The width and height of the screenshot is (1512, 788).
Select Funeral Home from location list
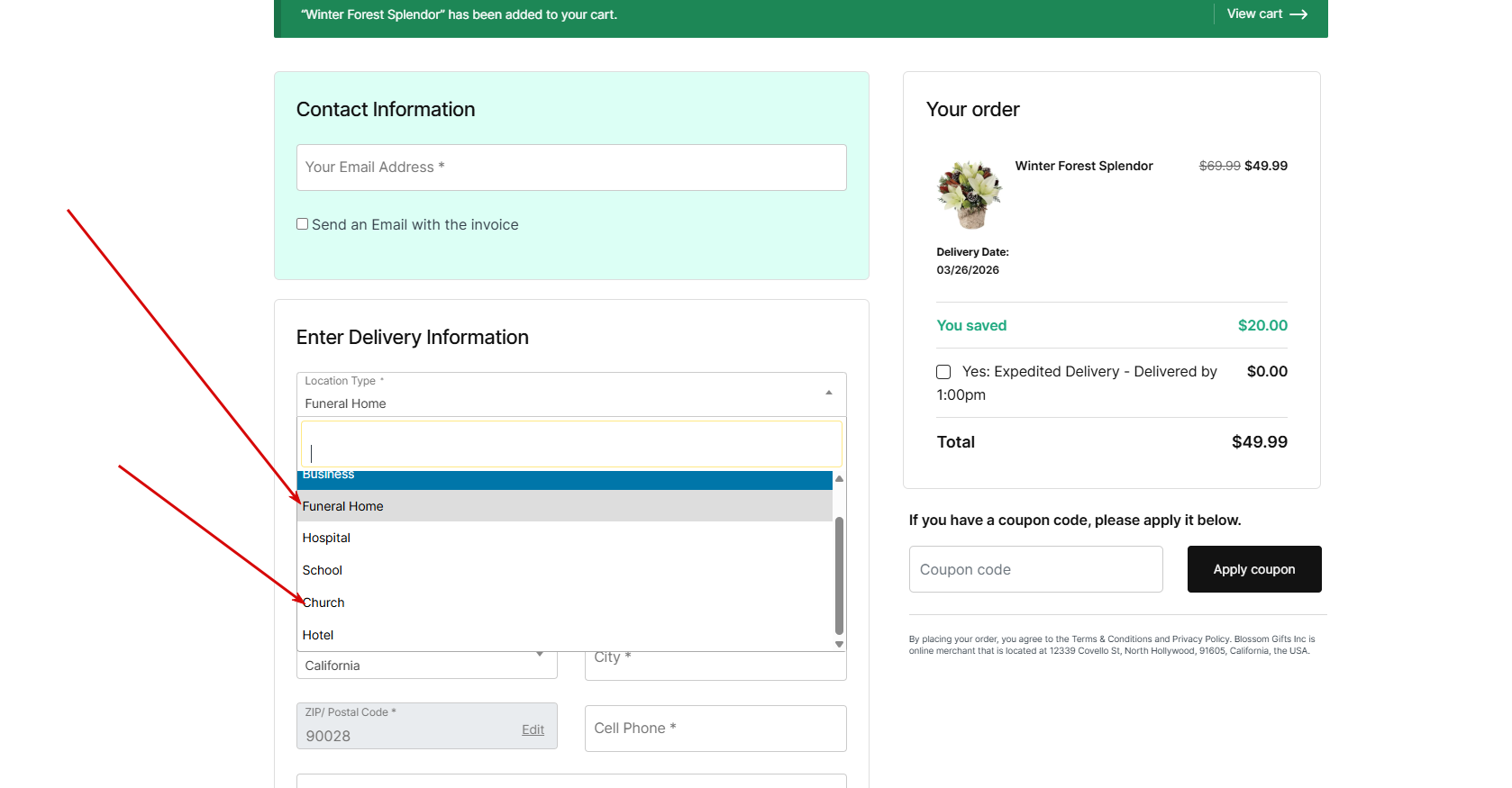[x=343, y=506]
